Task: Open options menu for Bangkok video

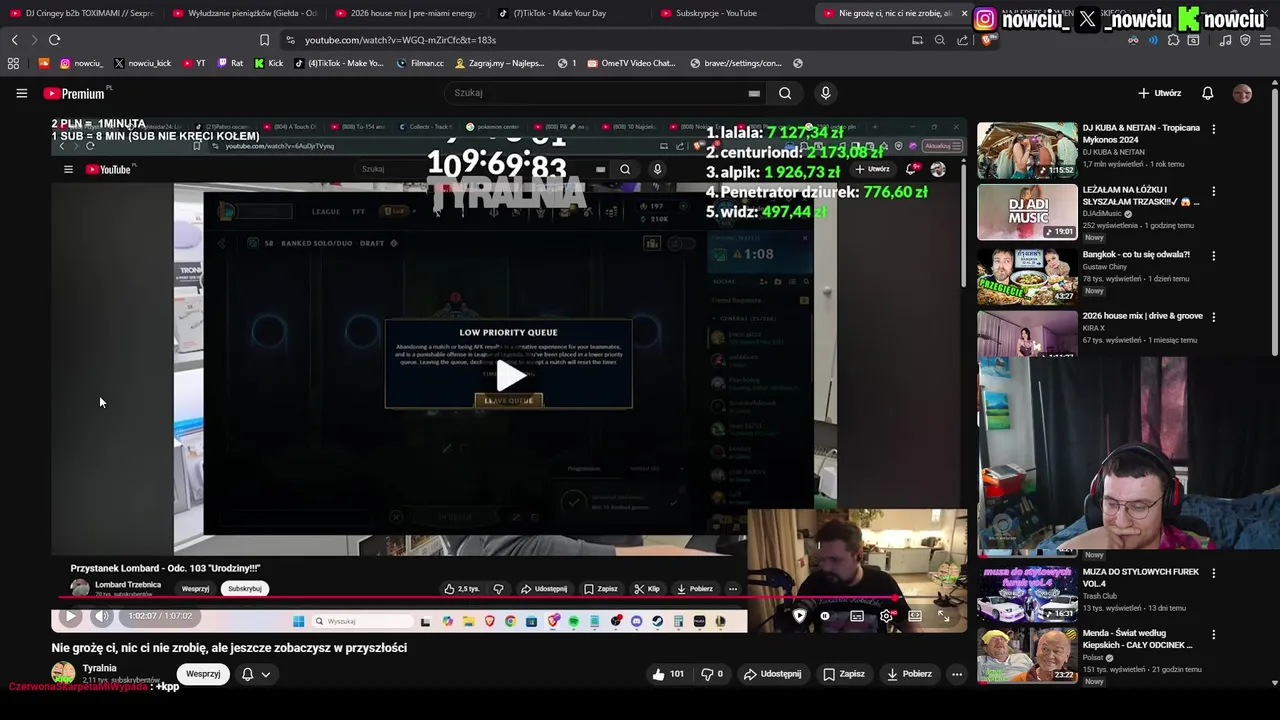Action: 1214,255
